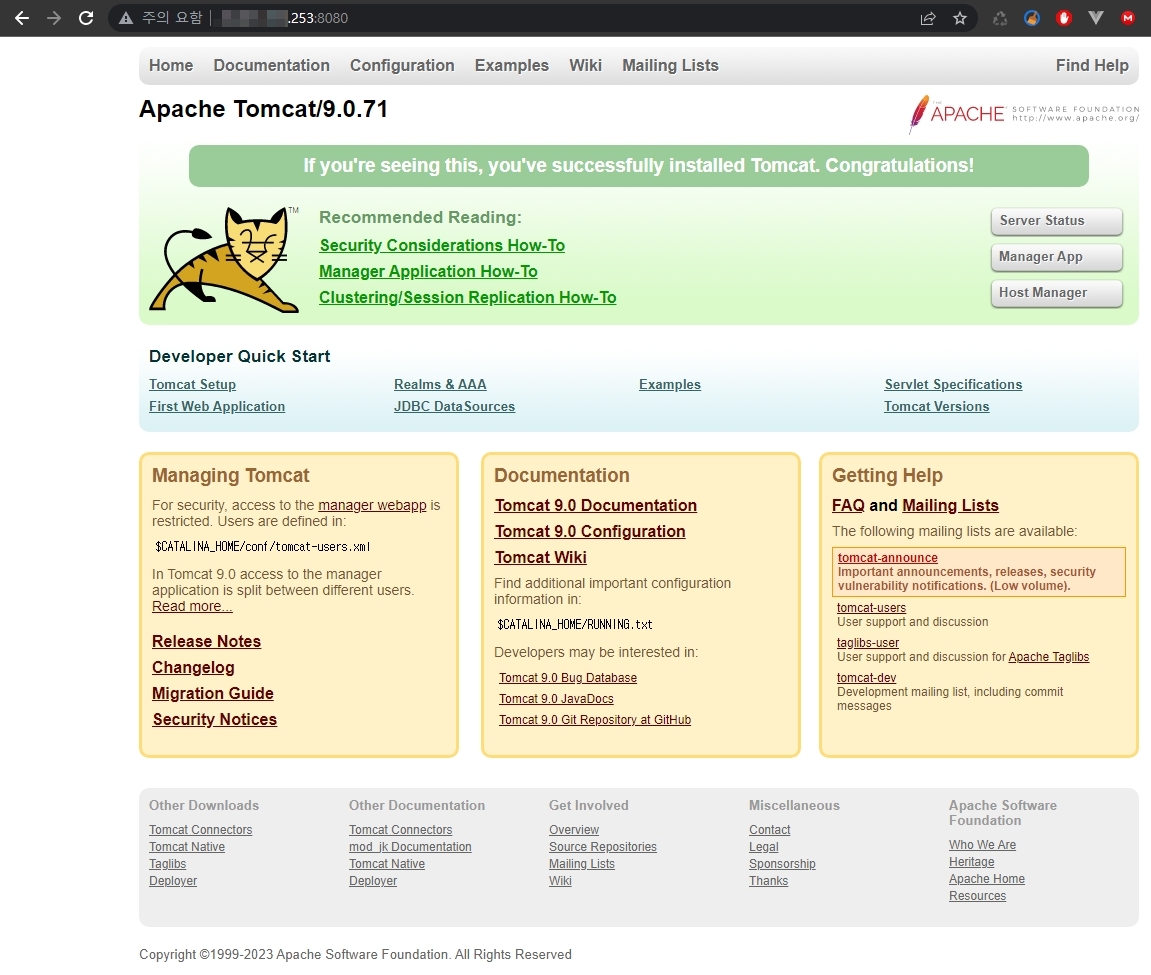Open Tomcat 9.0 JavaDocs link
The image size is (1151, 975).
(556, 699)
